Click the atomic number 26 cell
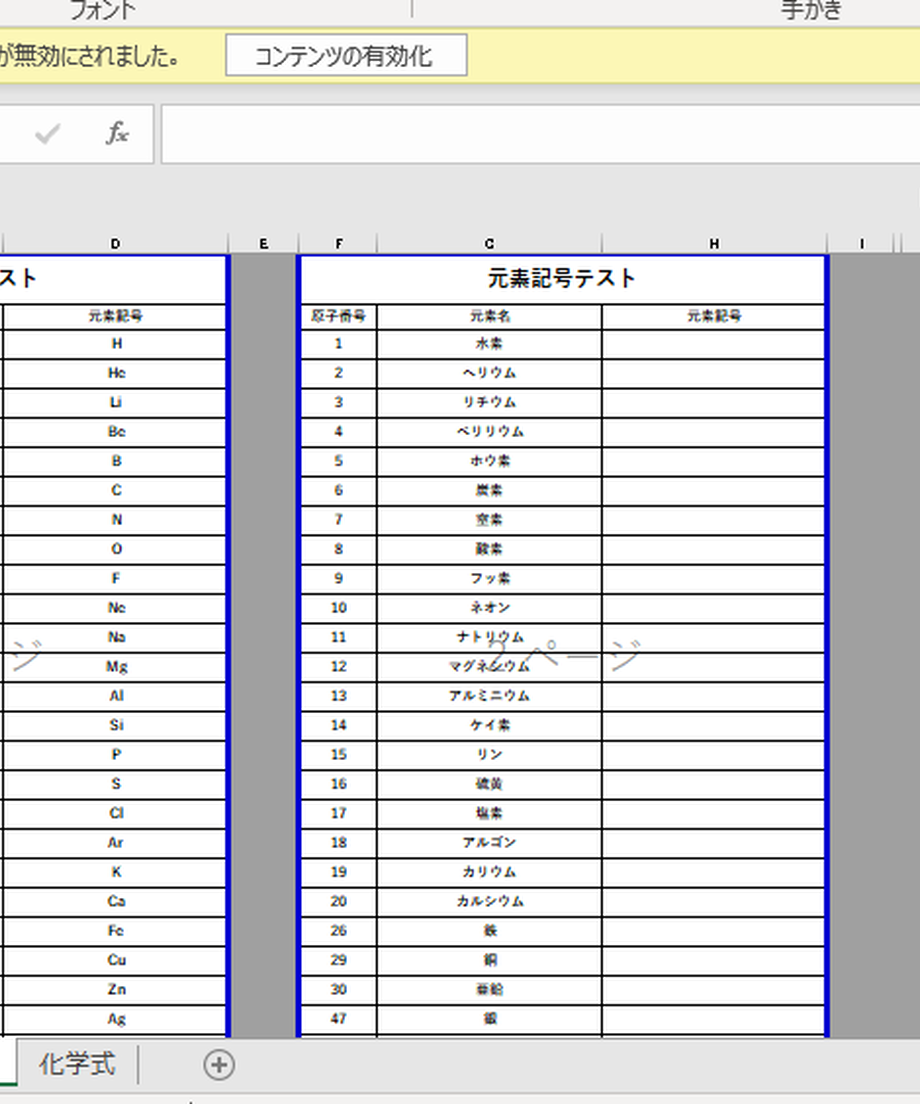This screenshot has height=1104, width=920. tap(339, 931)
